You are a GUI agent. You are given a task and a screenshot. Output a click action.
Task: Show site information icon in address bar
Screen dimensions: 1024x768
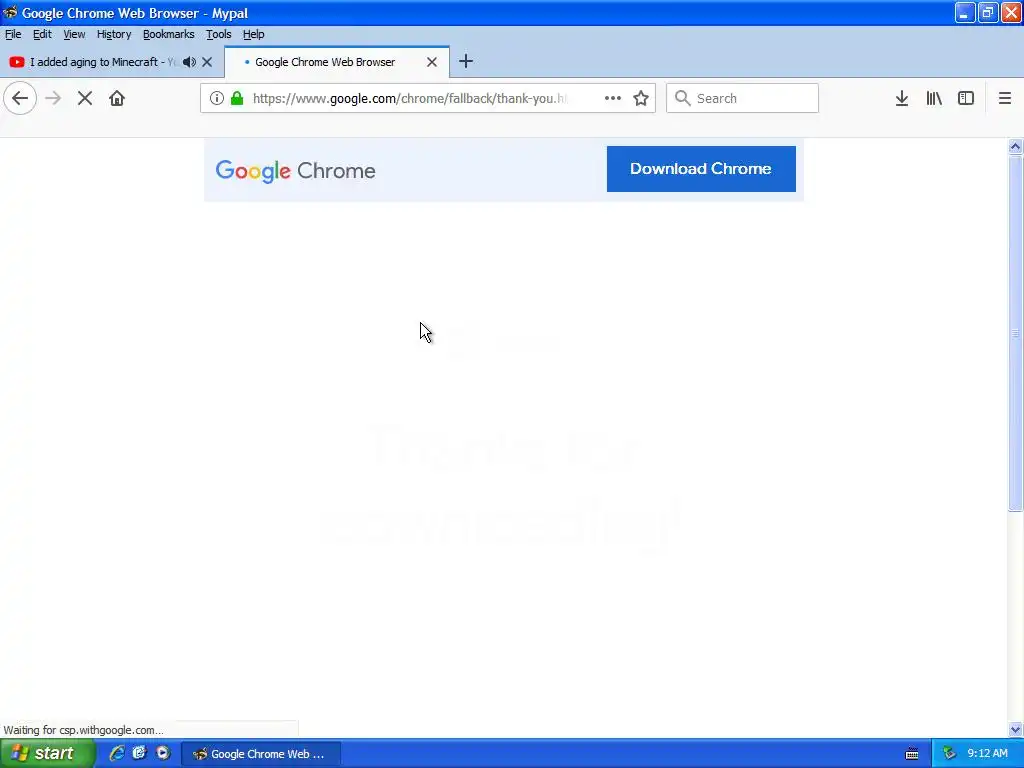(x=217, y=98)
